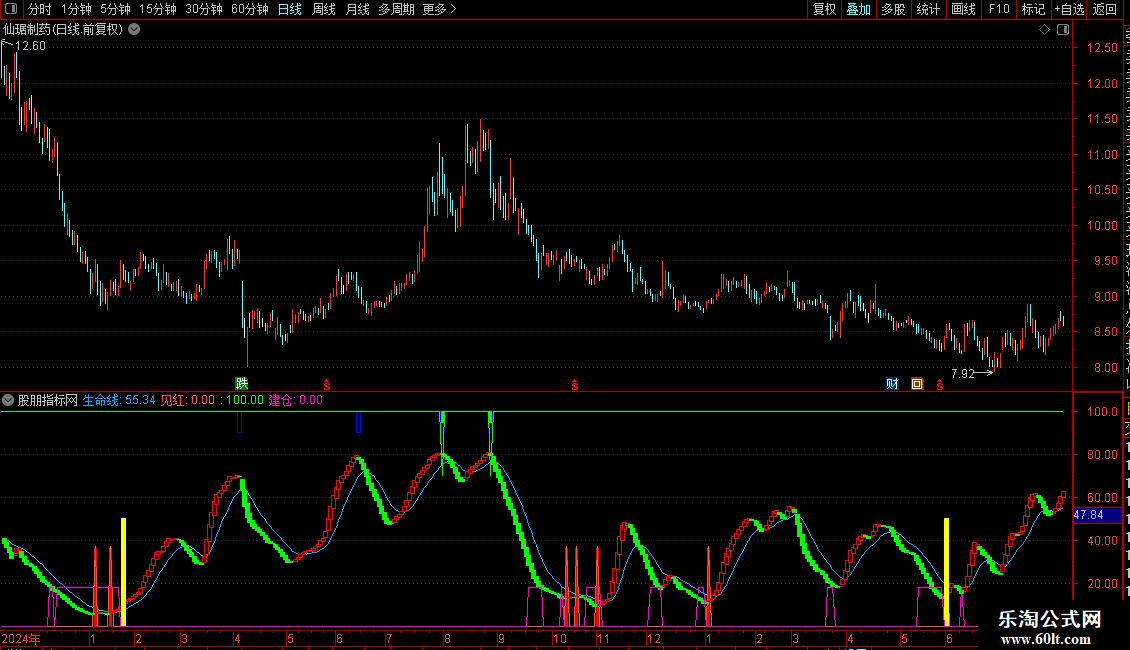
Task: Click the first blue marker at indicator top
Action: pos(239,422)
